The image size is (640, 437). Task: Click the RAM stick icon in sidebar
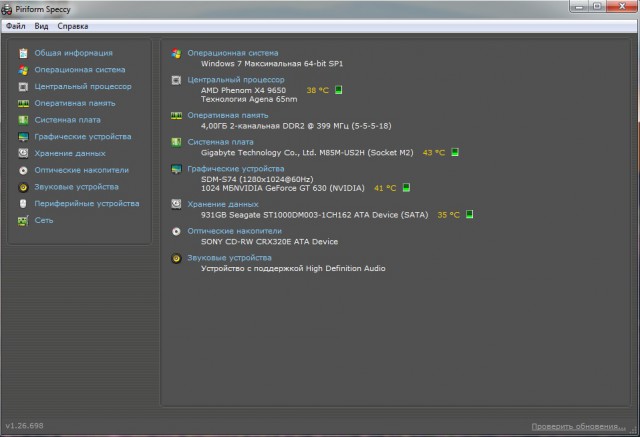click(x=23, y=103)
